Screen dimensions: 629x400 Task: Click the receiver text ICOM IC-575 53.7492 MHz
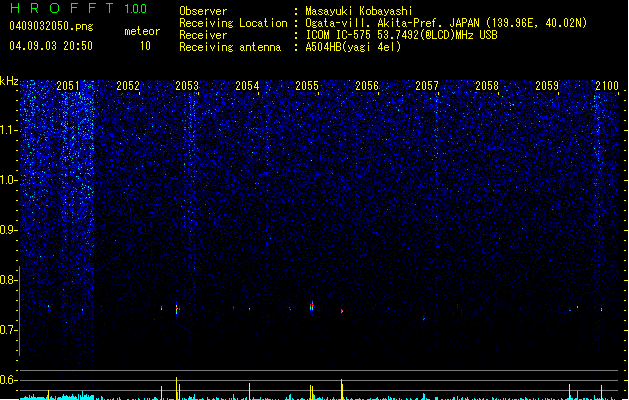pyautogui.click(x=401, y=35)
